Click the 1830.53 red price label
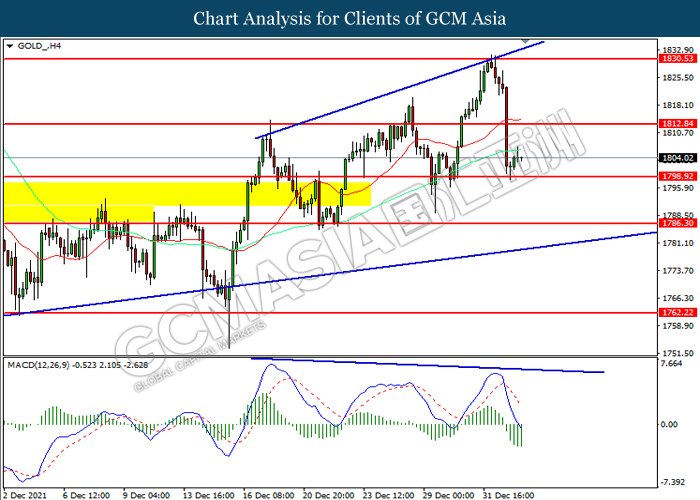 click(x=678, y=58)
